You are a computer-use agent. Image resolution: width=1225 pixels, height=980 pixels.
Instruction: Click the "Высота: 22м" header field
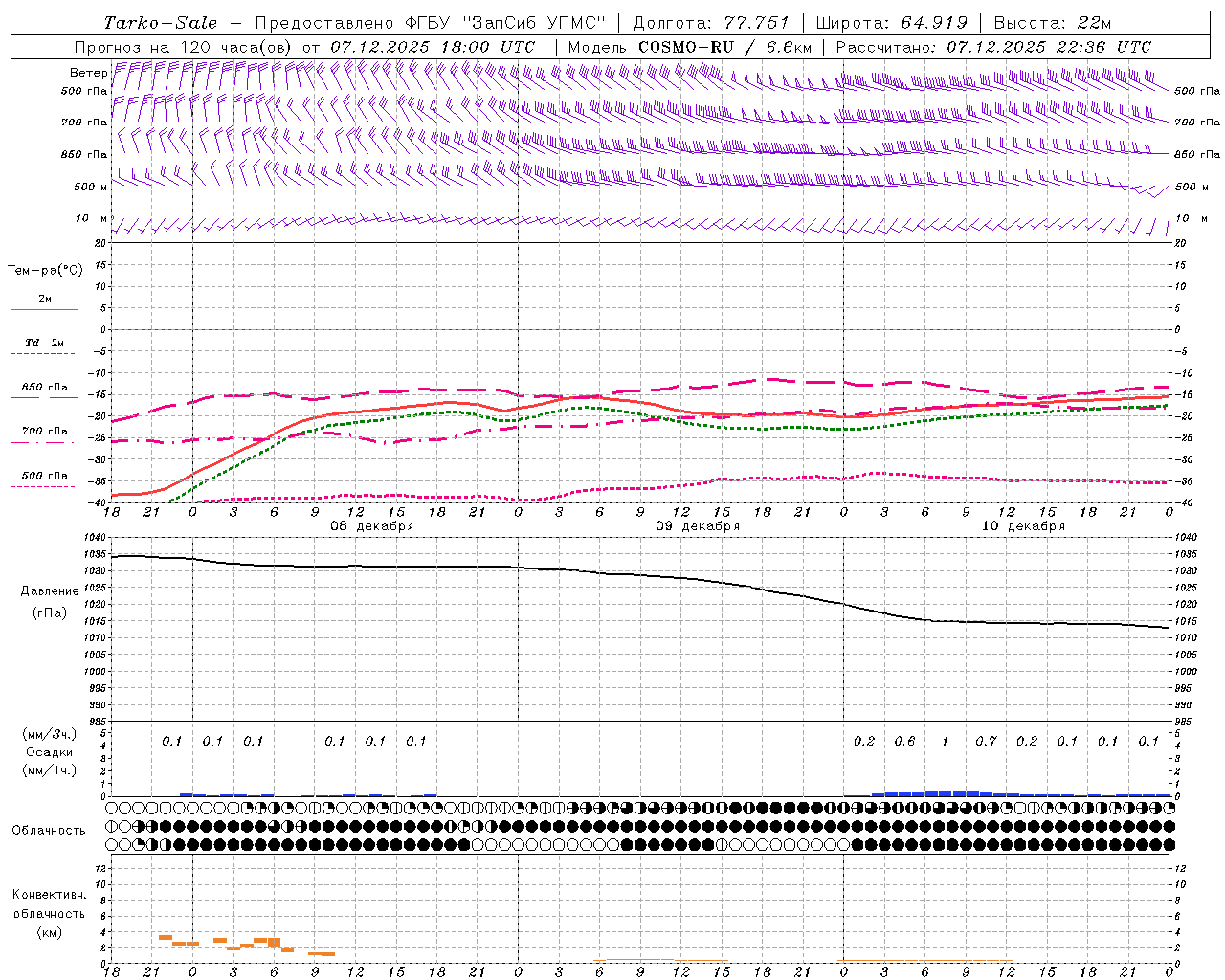point(1053,23)
